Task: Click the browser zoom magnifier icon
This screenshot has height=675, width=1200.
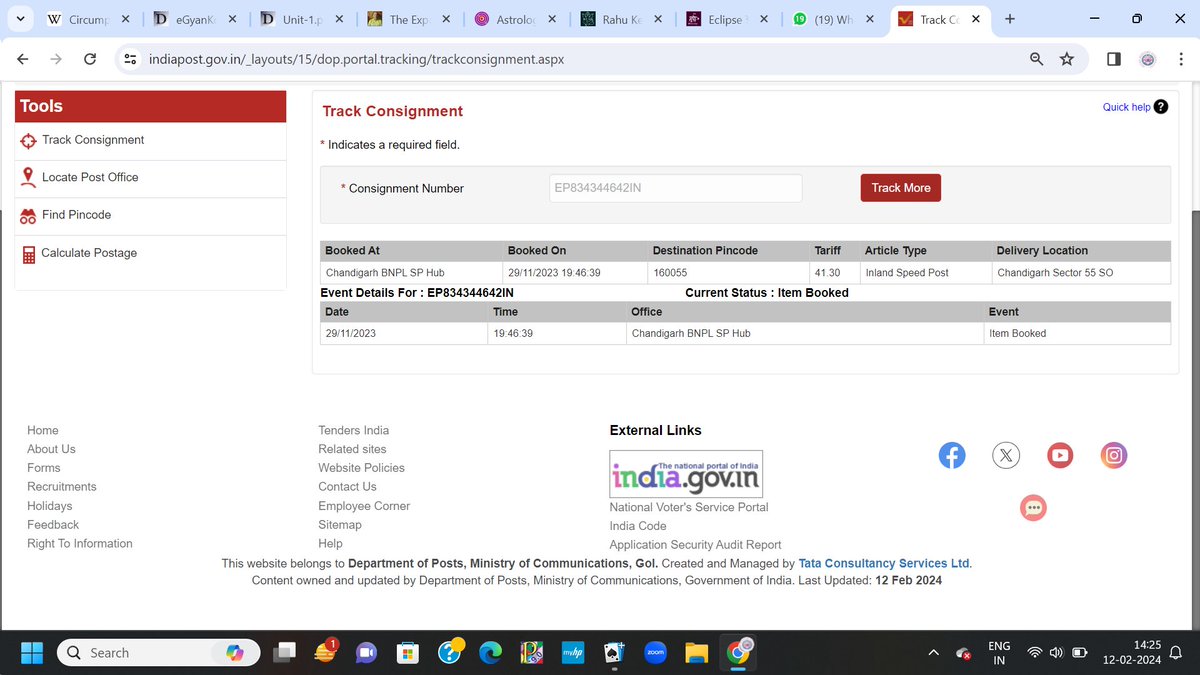Action: click(1037, 59)
